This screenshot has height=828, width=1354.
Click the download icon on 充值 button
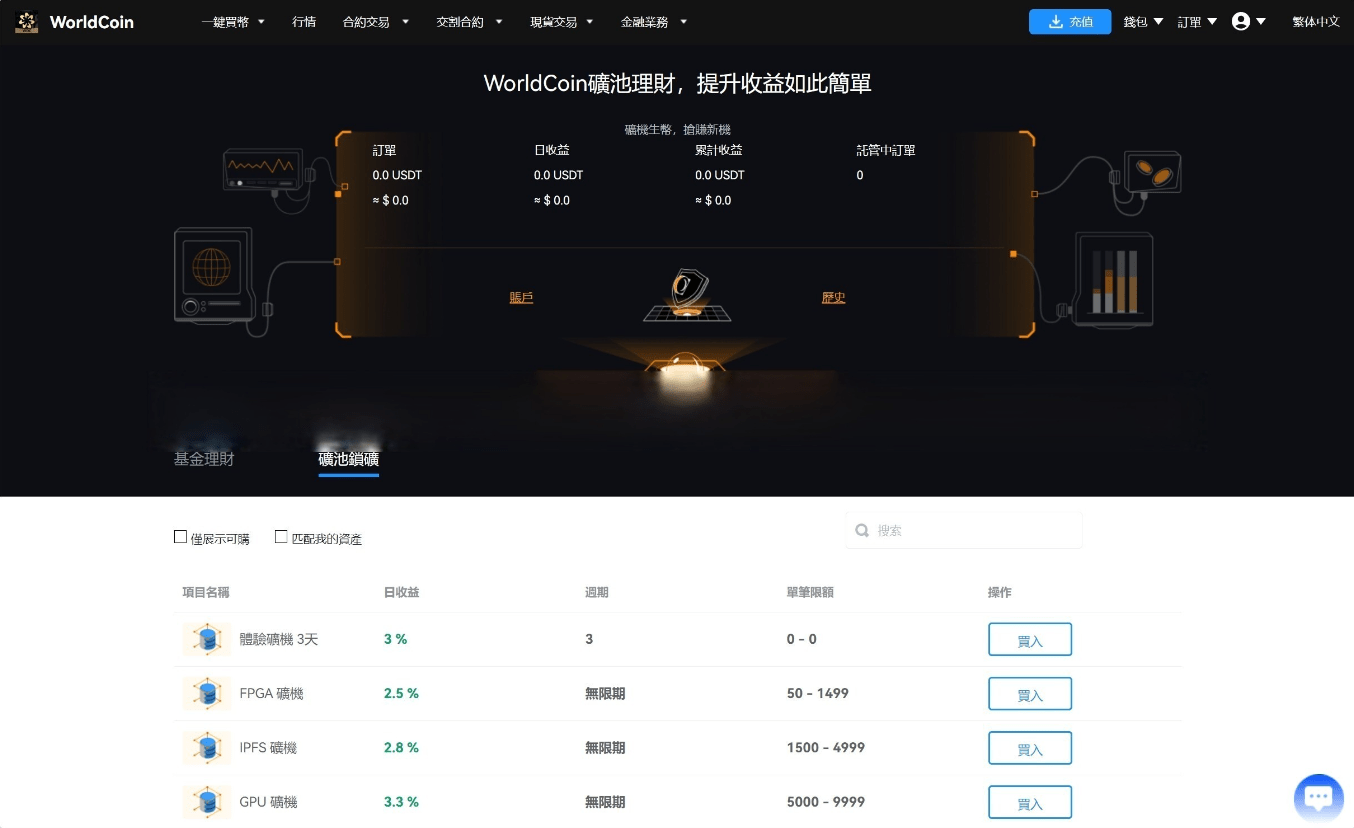(x=1055, y=22)
